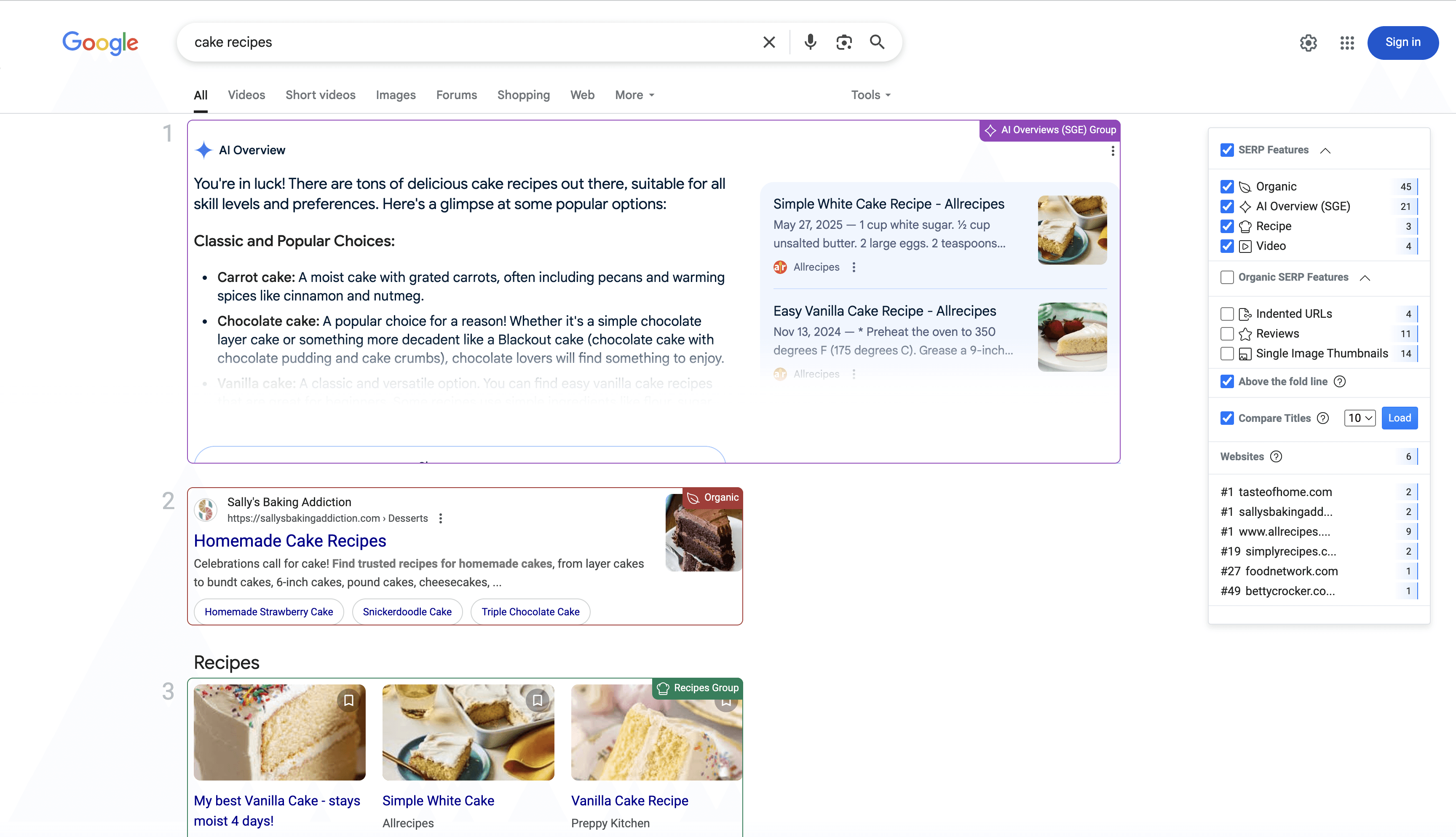The width and height of the screenshot is (1456, 837).
Task: Click the Recipe chef hat icon in panel
Action: [1245, 226]
